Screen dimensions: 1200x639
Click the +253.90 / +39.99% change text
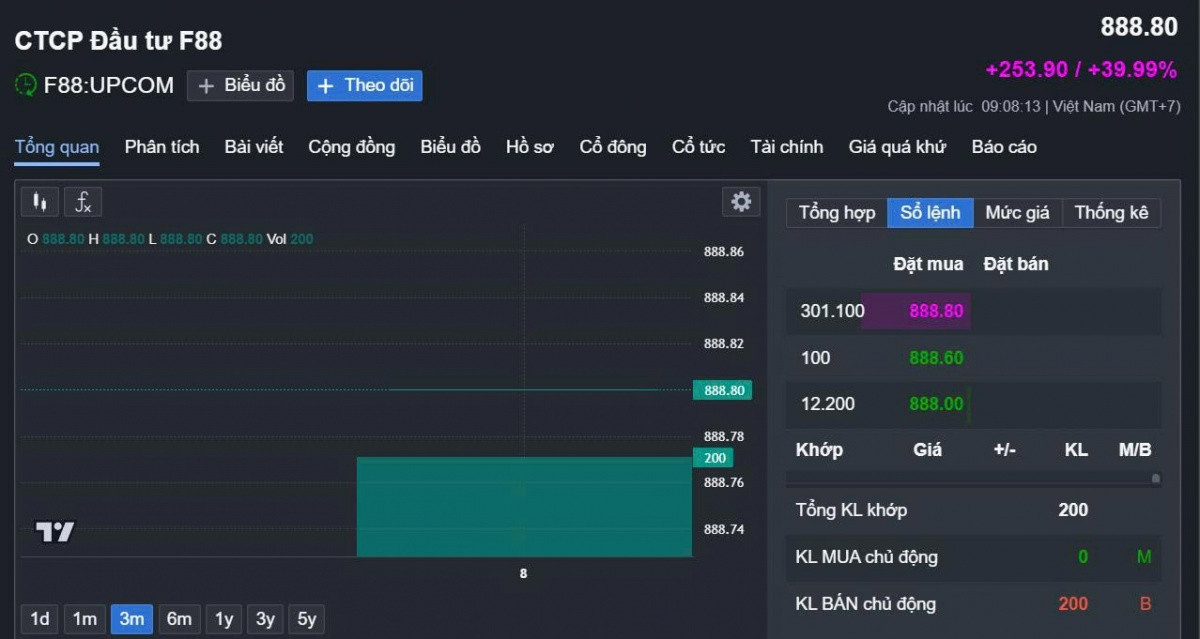(x=1081, y=70)
